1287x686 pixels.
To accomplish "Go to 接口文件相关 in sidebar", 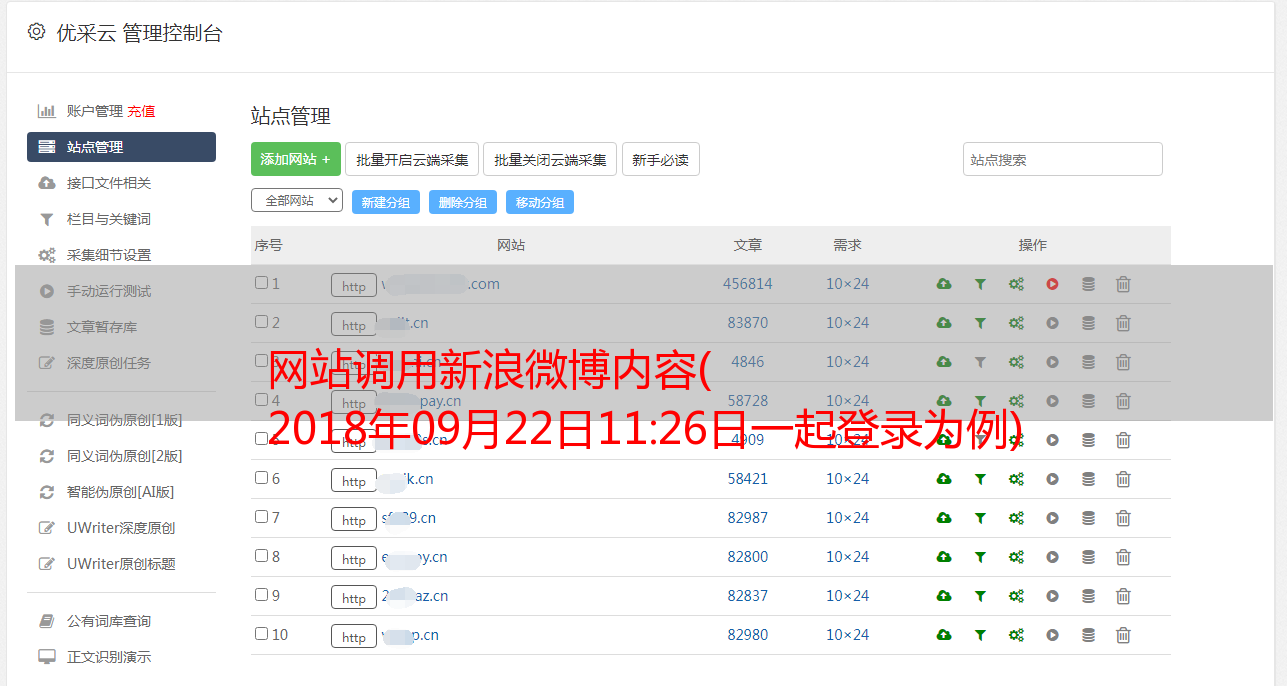I will coord(109,183).
